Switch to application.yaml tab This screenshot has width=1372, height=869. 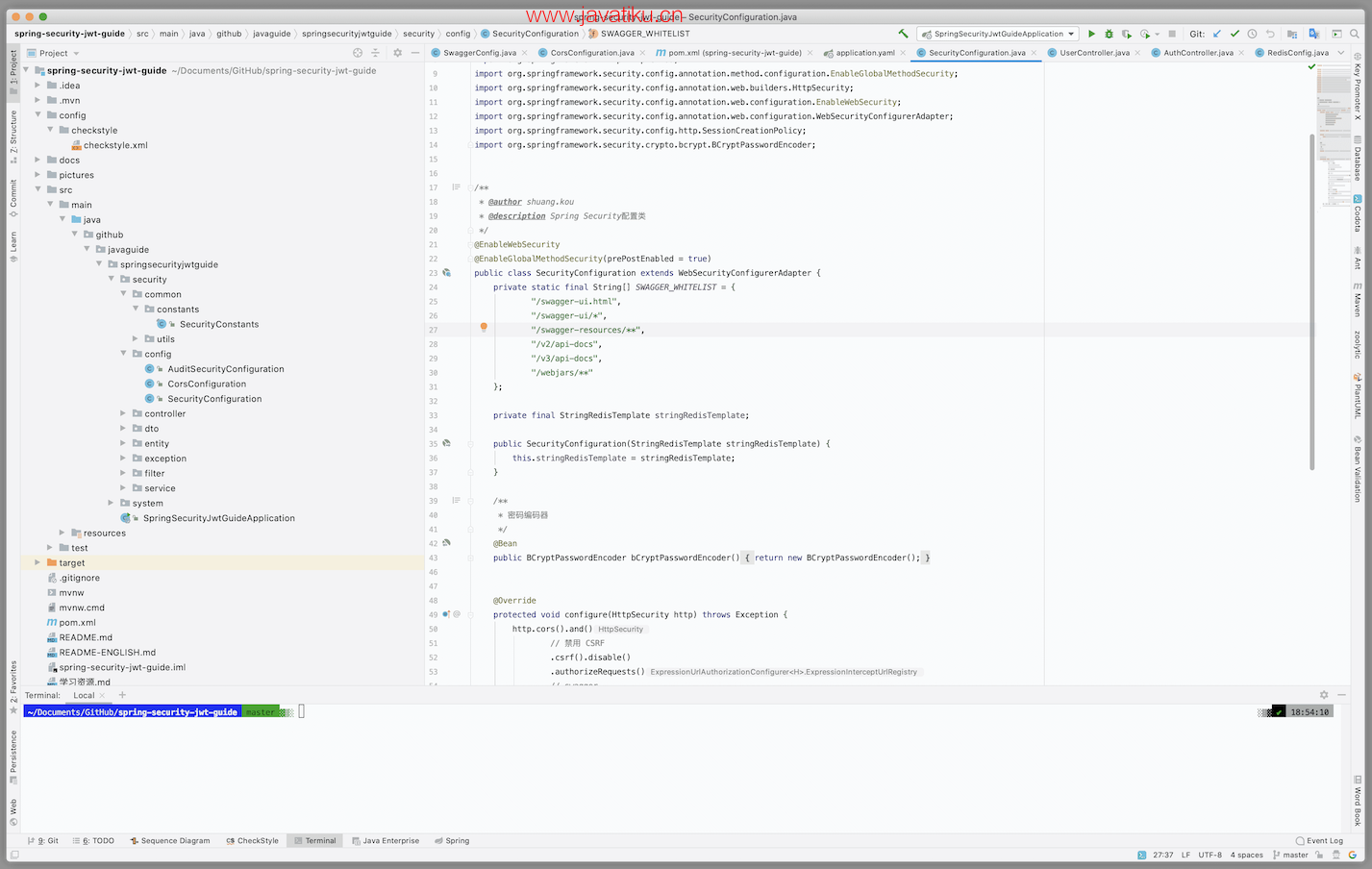[864, 53]
